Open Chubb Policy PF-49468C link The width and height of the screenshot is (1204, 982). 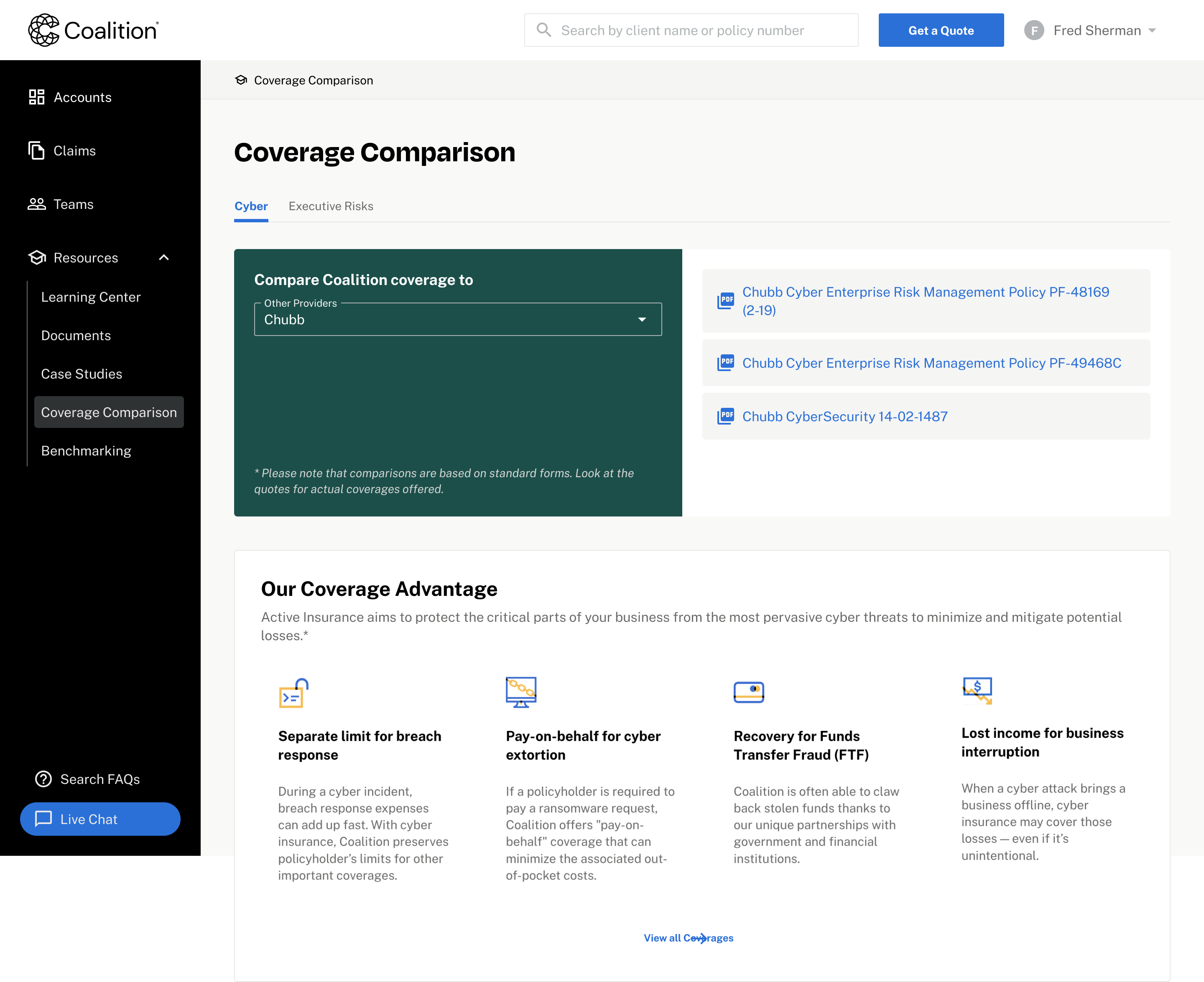tap(931, 363)
